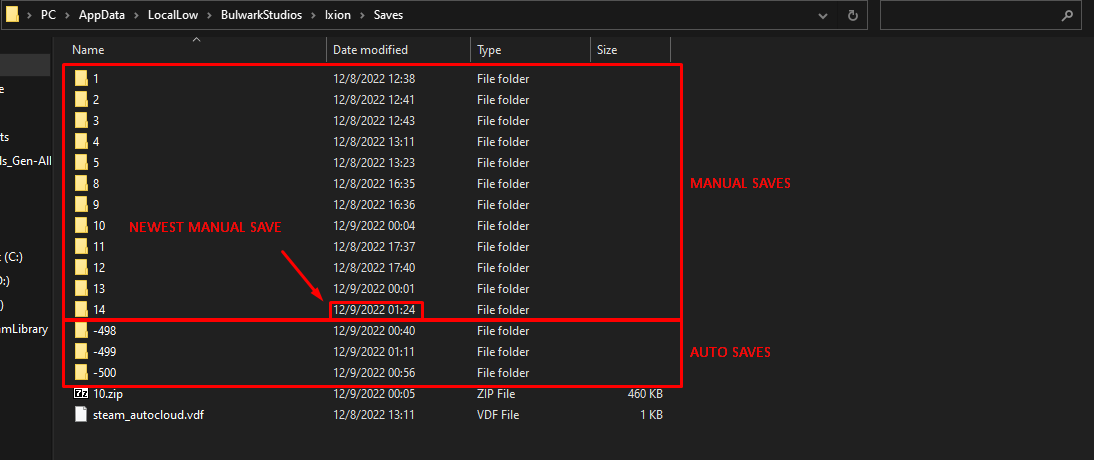Click the refresh button in address bar
Viewport: 1094px width, 460px height.
point(852,16)
